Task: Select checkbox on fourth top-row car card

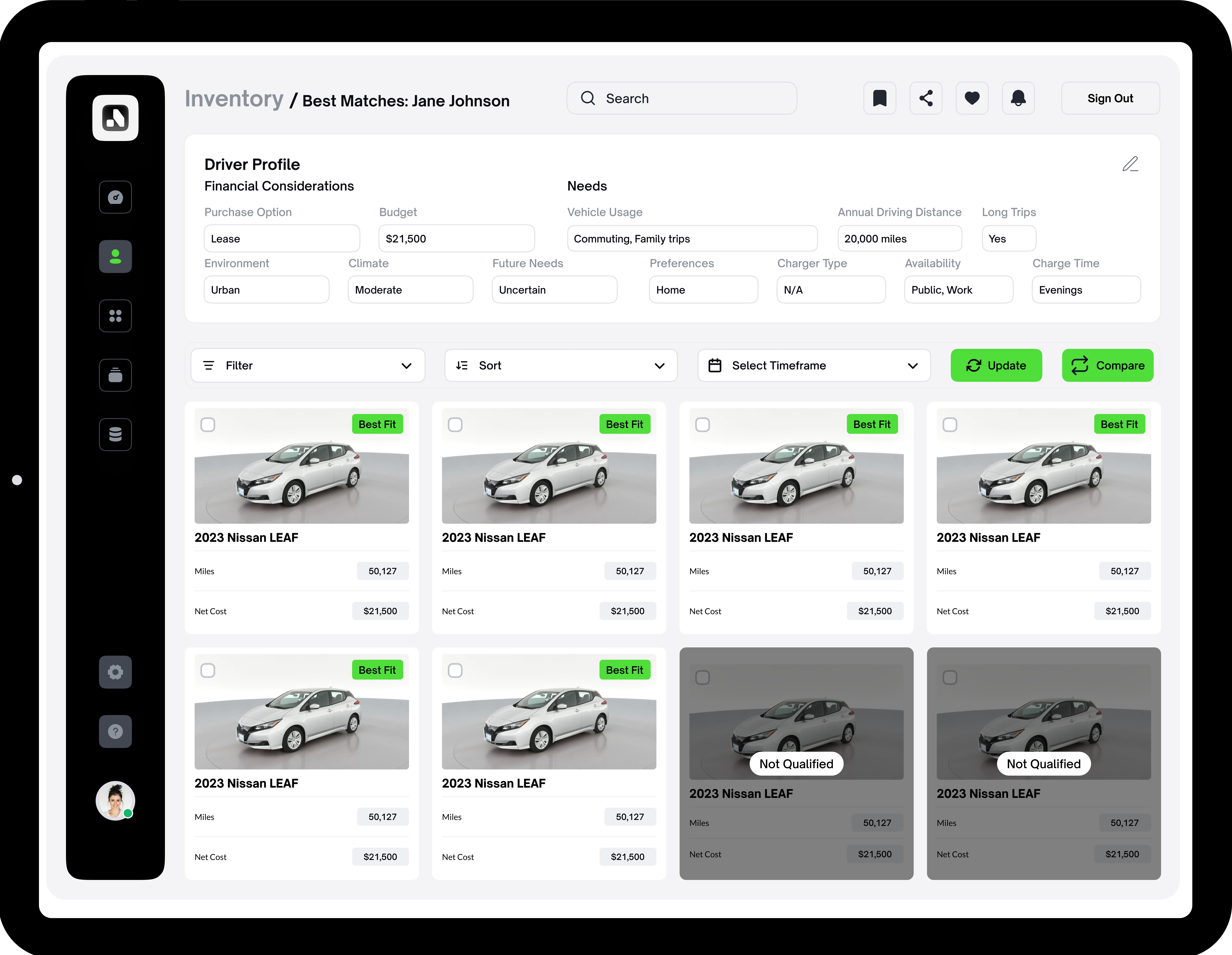Action: (950, 425)
